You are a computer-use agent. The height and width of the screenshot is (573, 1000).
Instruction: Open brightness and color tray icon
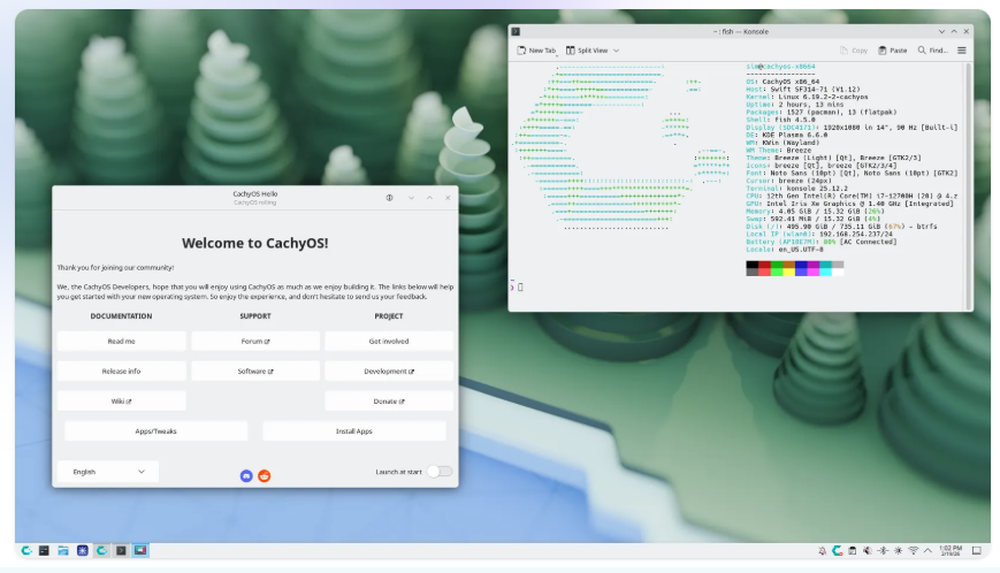click(898, 551)
